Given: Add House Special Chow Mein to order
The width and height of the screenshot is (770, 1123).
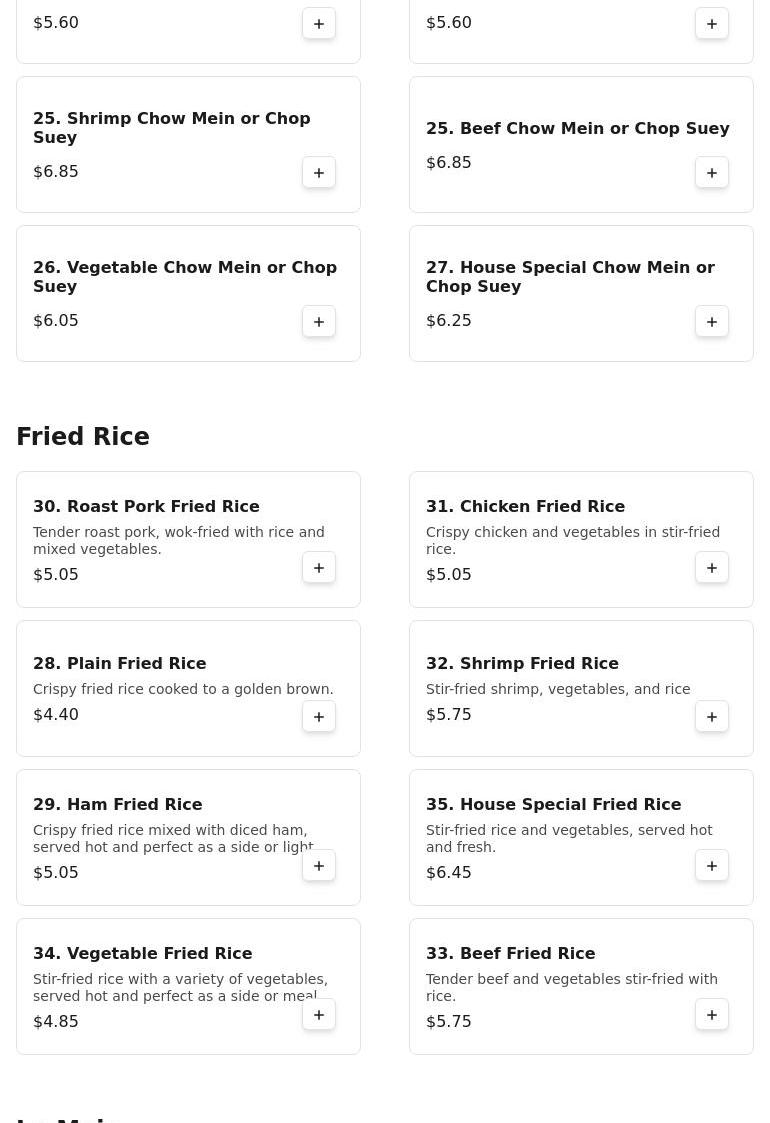Looking at the screenshot, I should click(712, 322).
